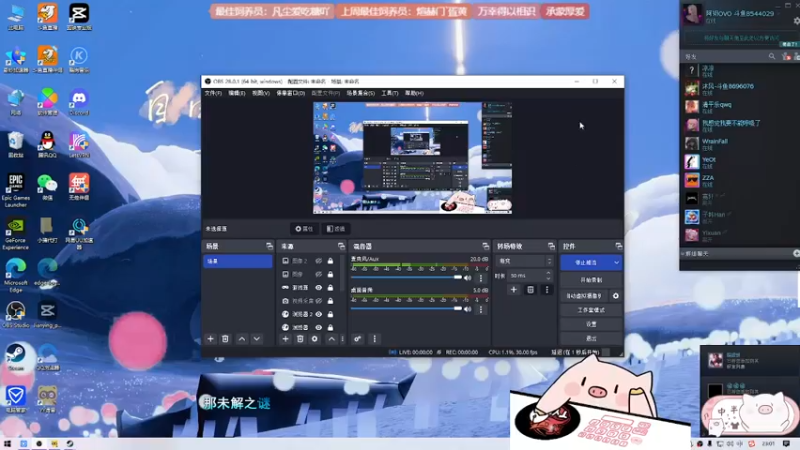Click the Stop Streaming button
The height and width of the screenshot is (450, 800).
tap(586, 262)
